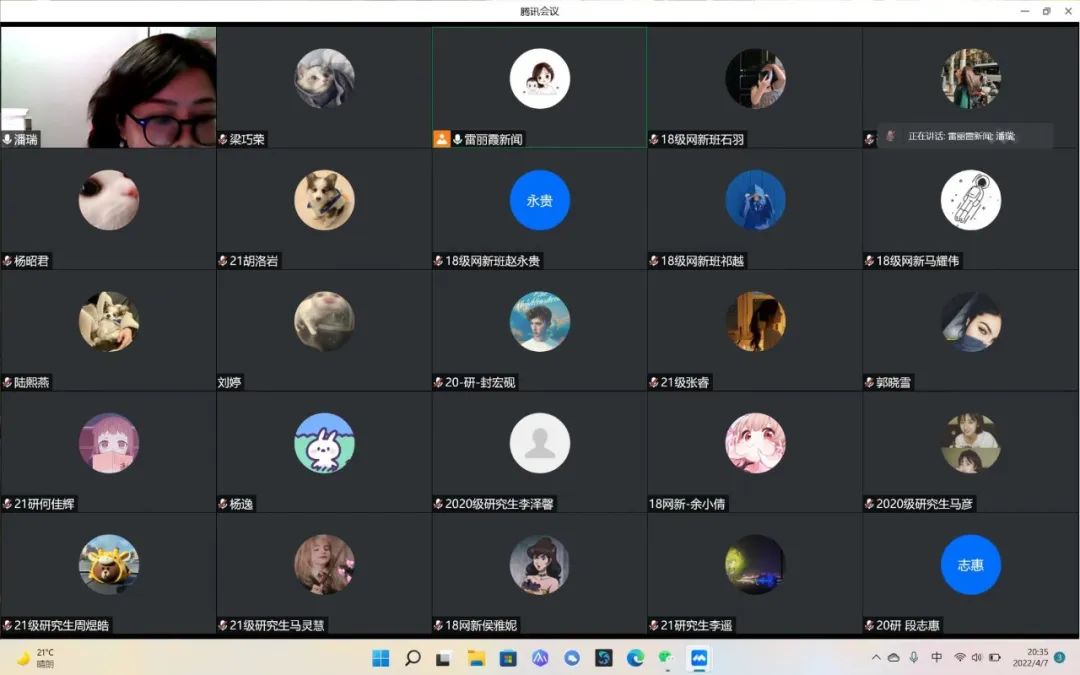Open the volume control in system tray
The width and height of the screenshot is (1080, 675).
tap(977, 657)
